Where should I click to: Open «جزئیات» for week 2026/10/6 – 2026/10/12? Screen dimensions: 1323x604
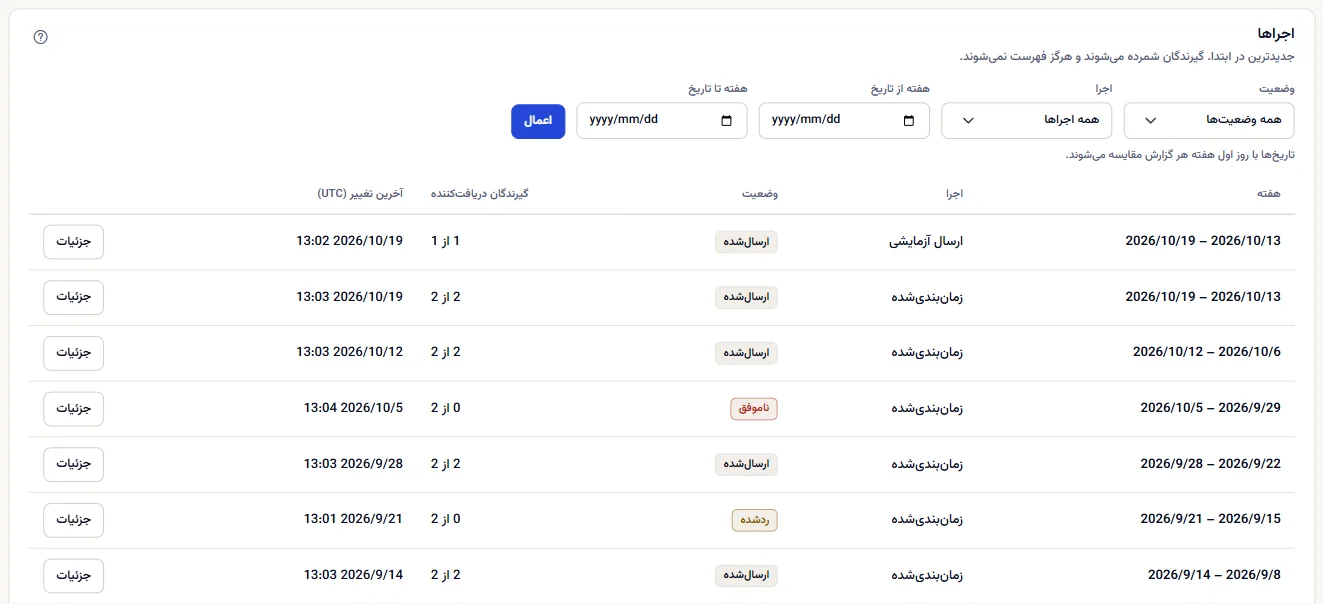pyautogui.click(x=73, y=353)
